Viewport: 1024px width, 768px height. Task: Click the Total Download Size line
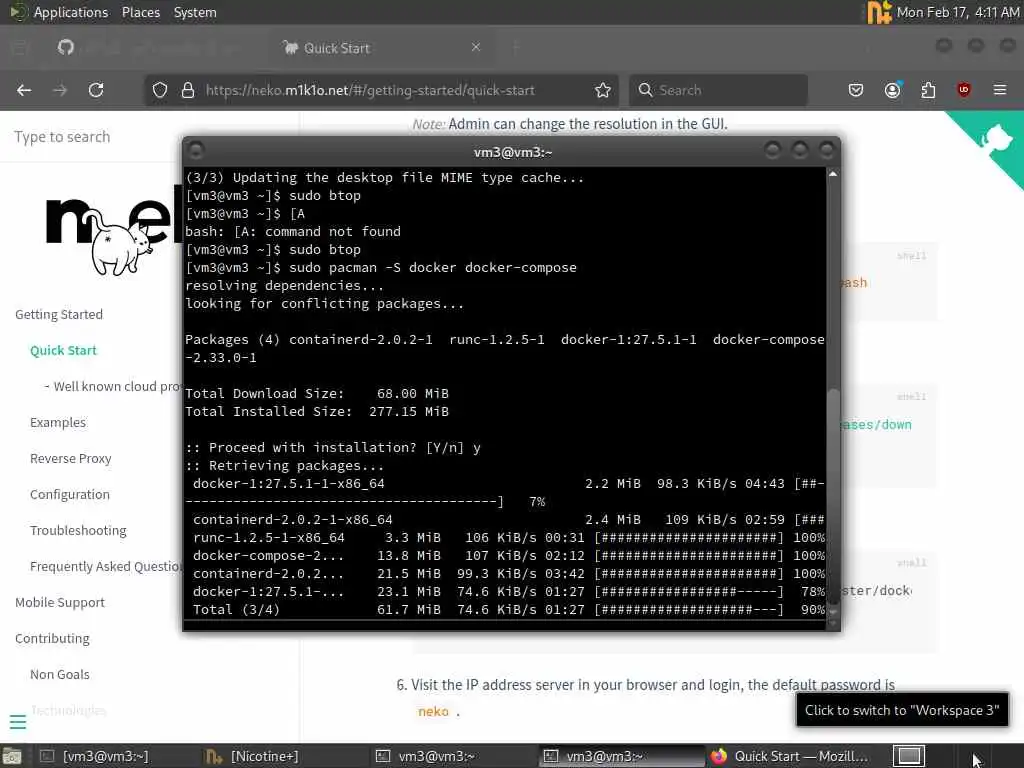(x=317, y=394)
